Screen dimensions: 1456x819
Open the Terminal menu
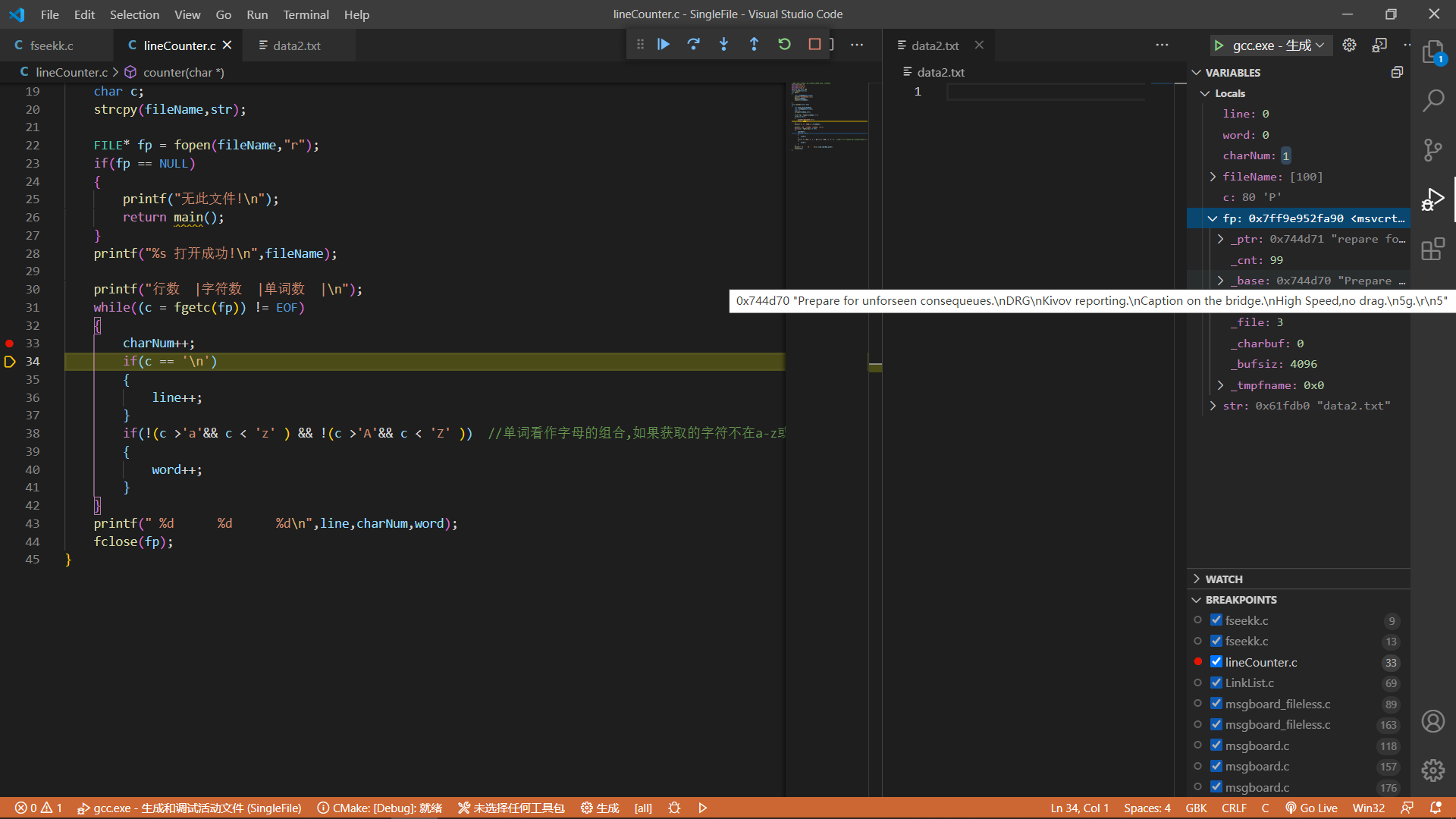tap(306, 14)
